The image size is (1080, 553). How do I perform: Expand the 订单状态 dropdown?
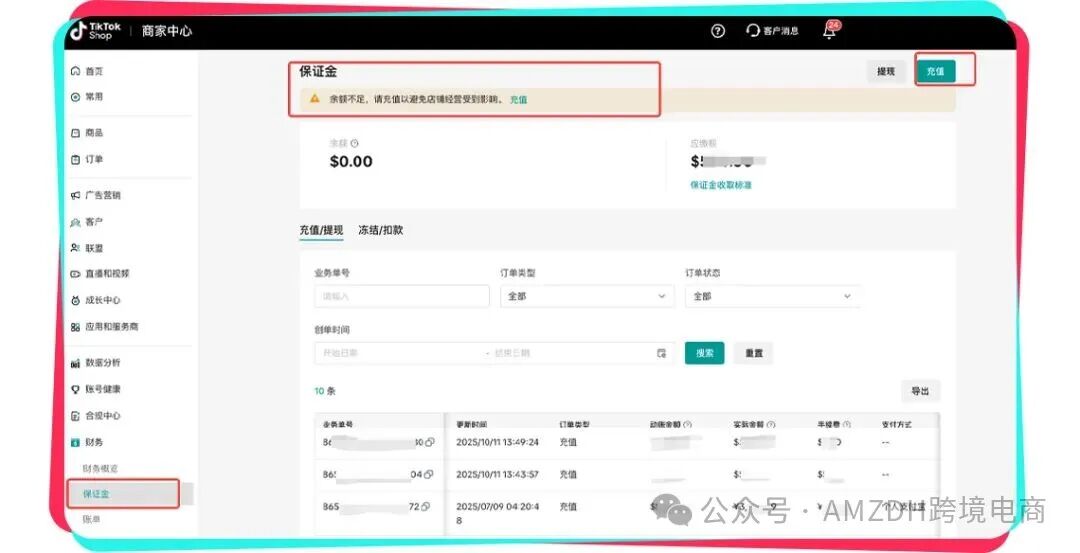(772, 296)
